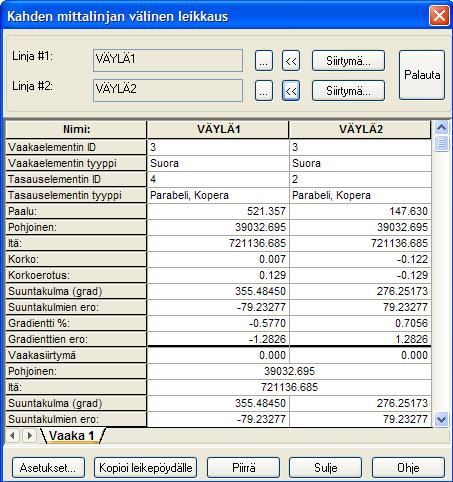This screenshot has width=453, height=482.
Task: Click the scroll down arrow of the table
Action: pos(442,419)
